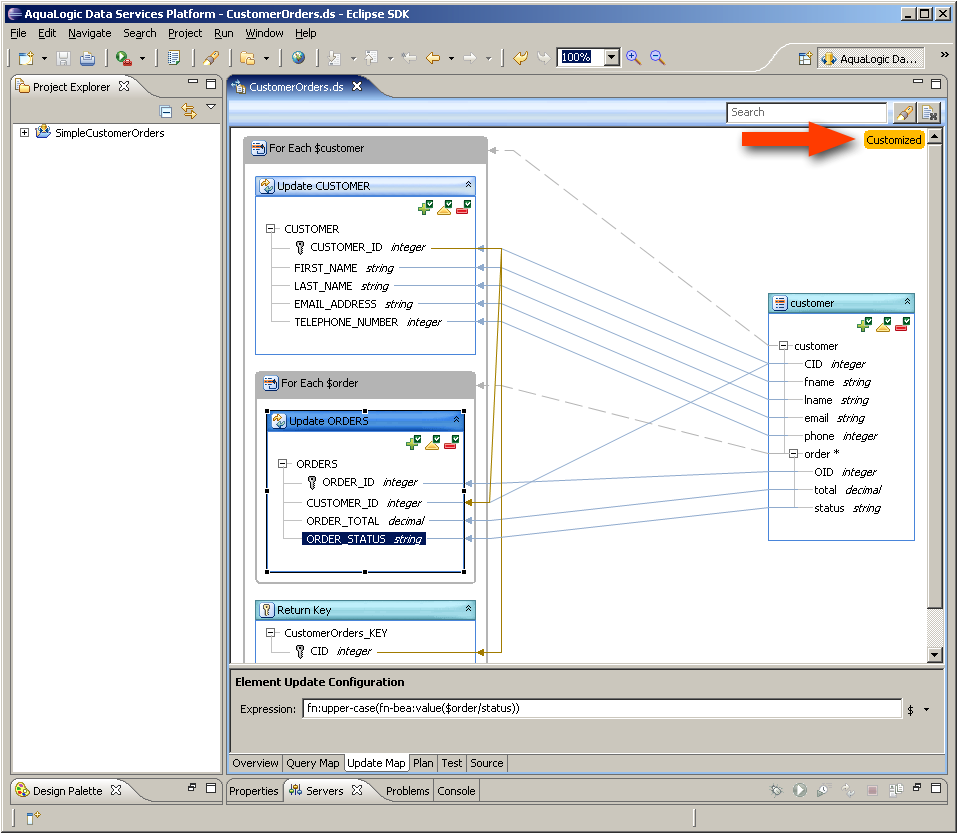Click the New wizard toolbar icon

(x=26, y=58)
